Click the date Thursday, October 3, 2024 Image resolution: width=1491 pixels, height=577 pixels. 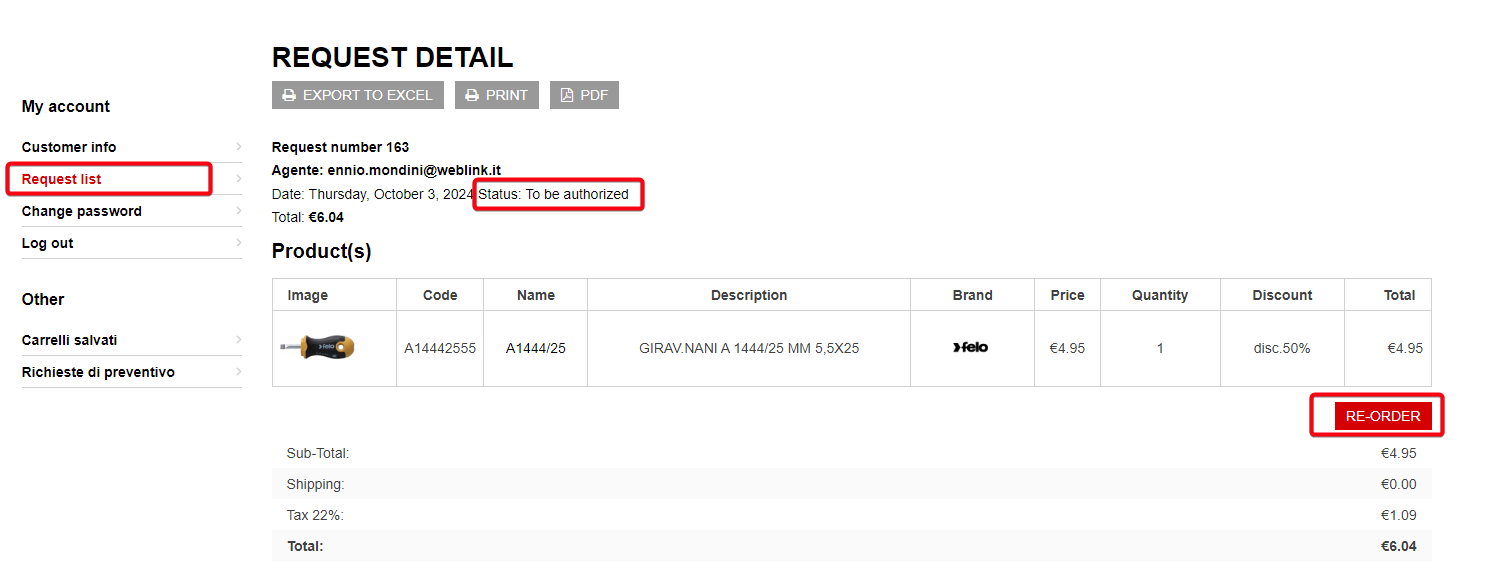(391, 194)
